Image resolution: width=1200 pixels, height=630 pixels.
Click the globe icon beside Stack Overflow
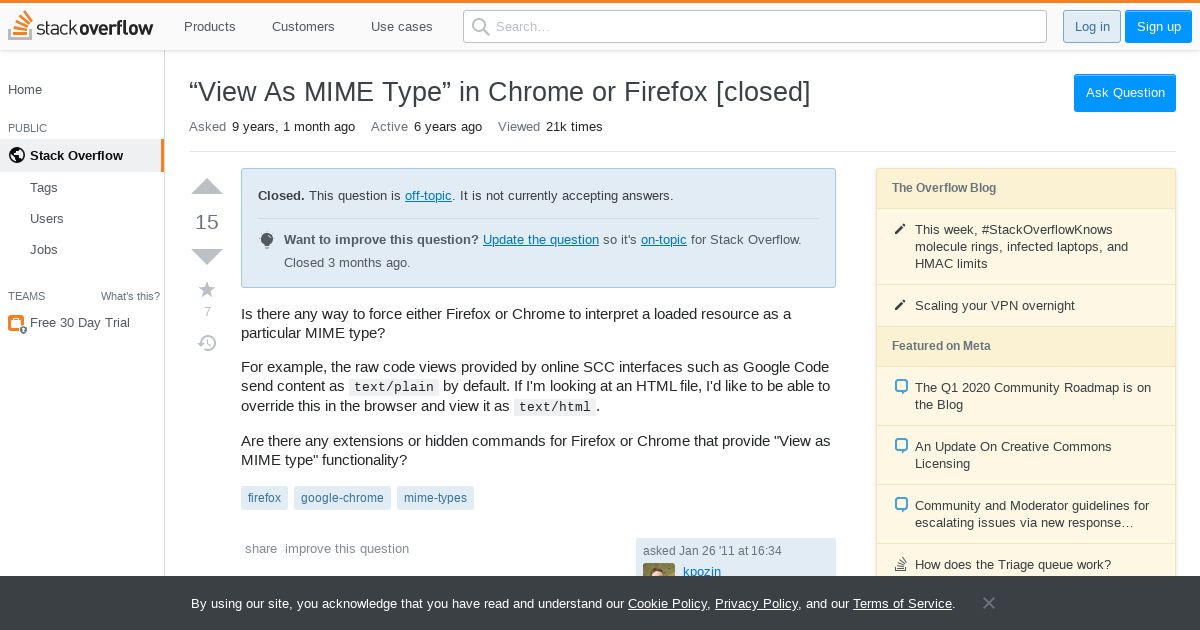coord(16,155)
